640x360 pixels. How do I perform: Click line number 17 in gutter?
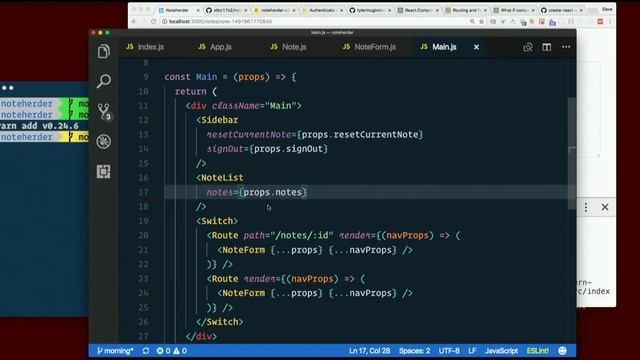point(143,192)
